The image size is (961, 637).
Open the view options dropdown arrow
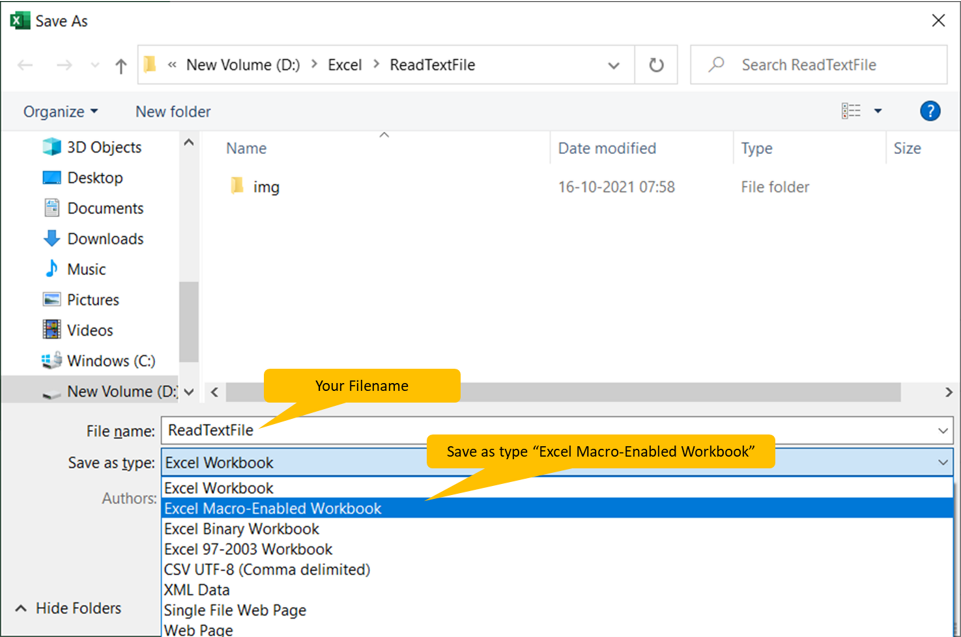(x=878, y=111)
